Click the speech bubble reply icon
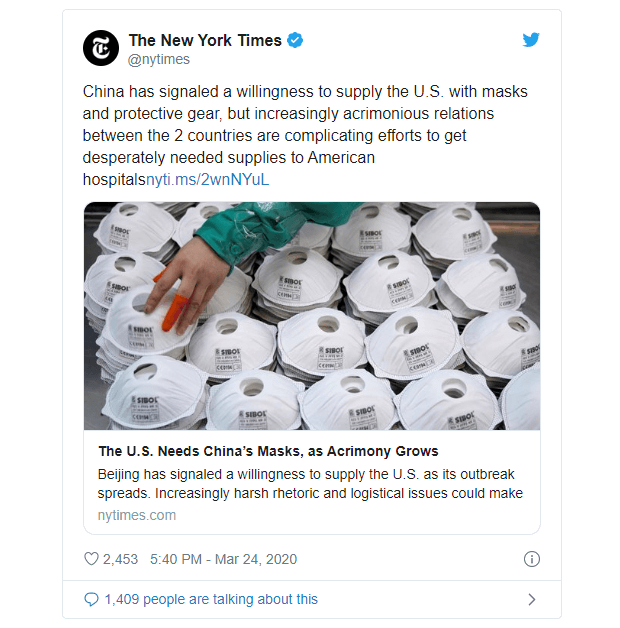Image resolution: width=620 pixels, height=628 pixels. tap(91, 600)
